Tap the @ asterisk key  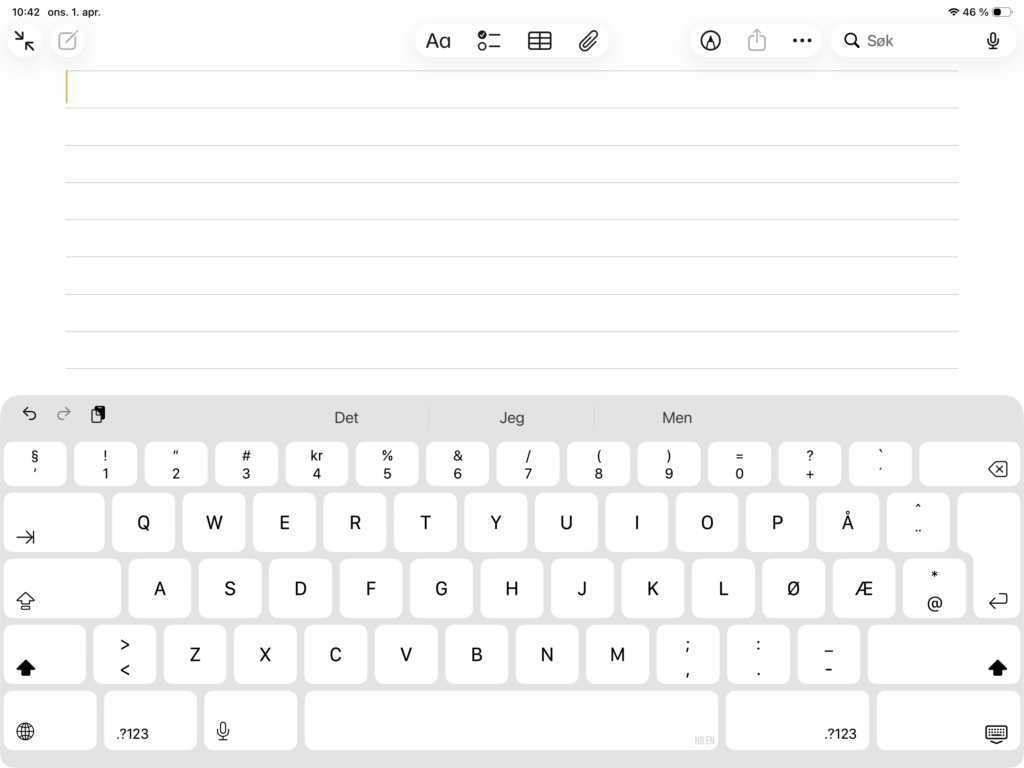[x=935, y=588]
